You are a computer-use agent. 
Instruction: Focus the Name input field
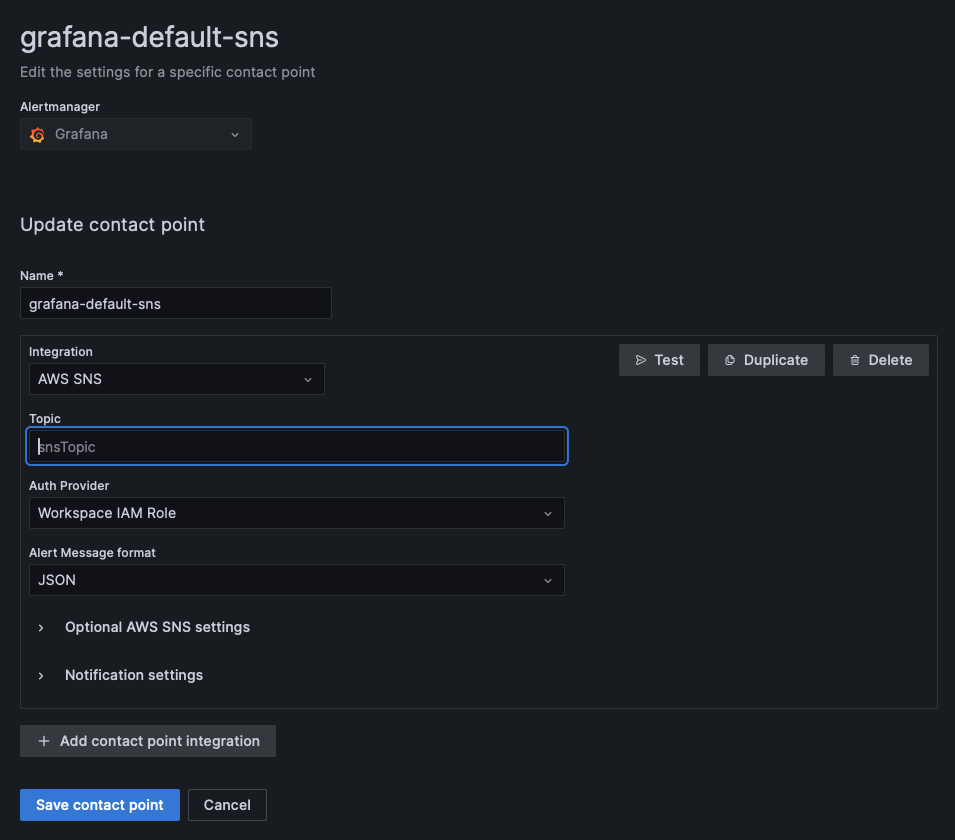[176, 303]
